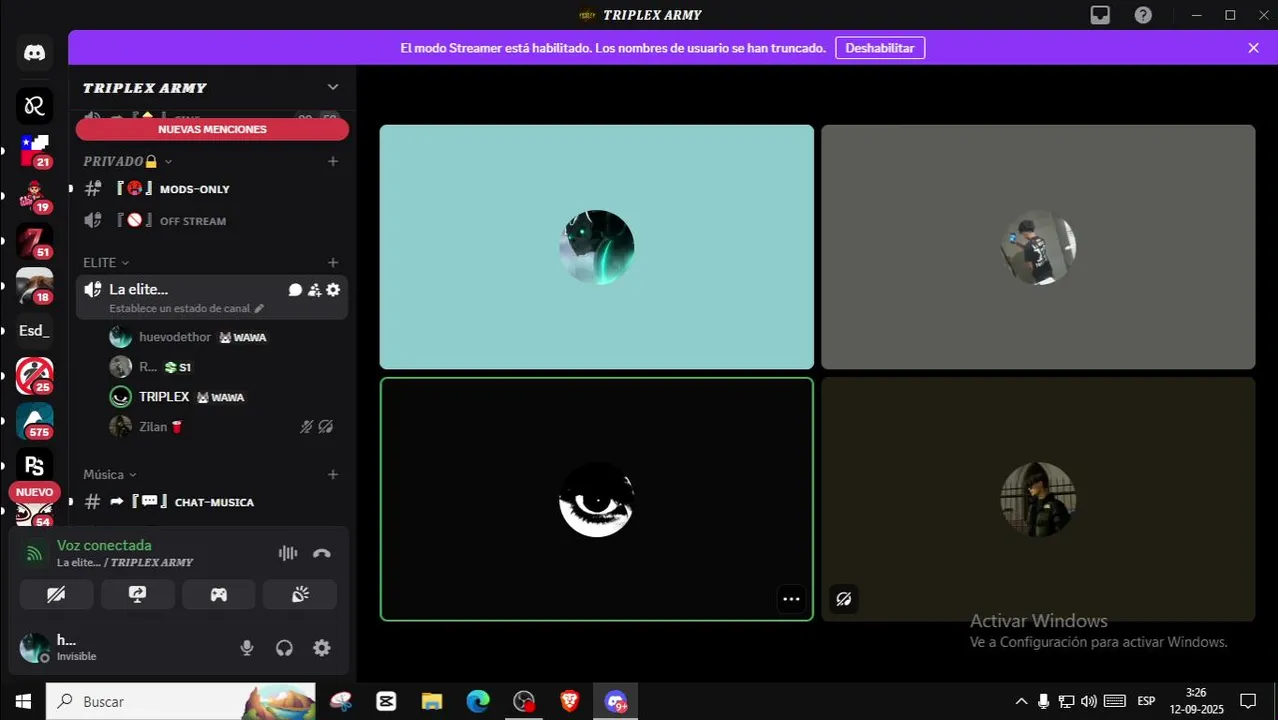
Task: Click the Windows Buscar search box
Action: [x=181, y=702]
